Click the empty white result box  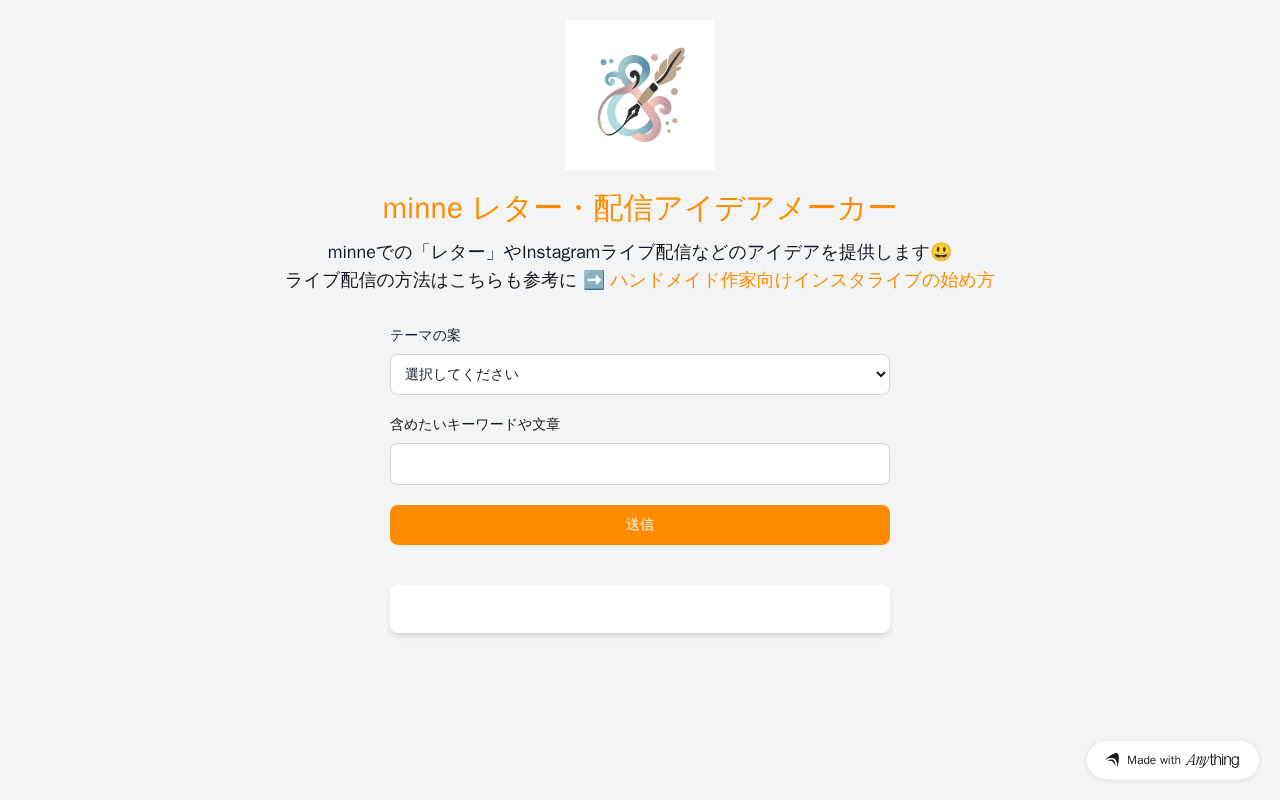tap(640, 609)
